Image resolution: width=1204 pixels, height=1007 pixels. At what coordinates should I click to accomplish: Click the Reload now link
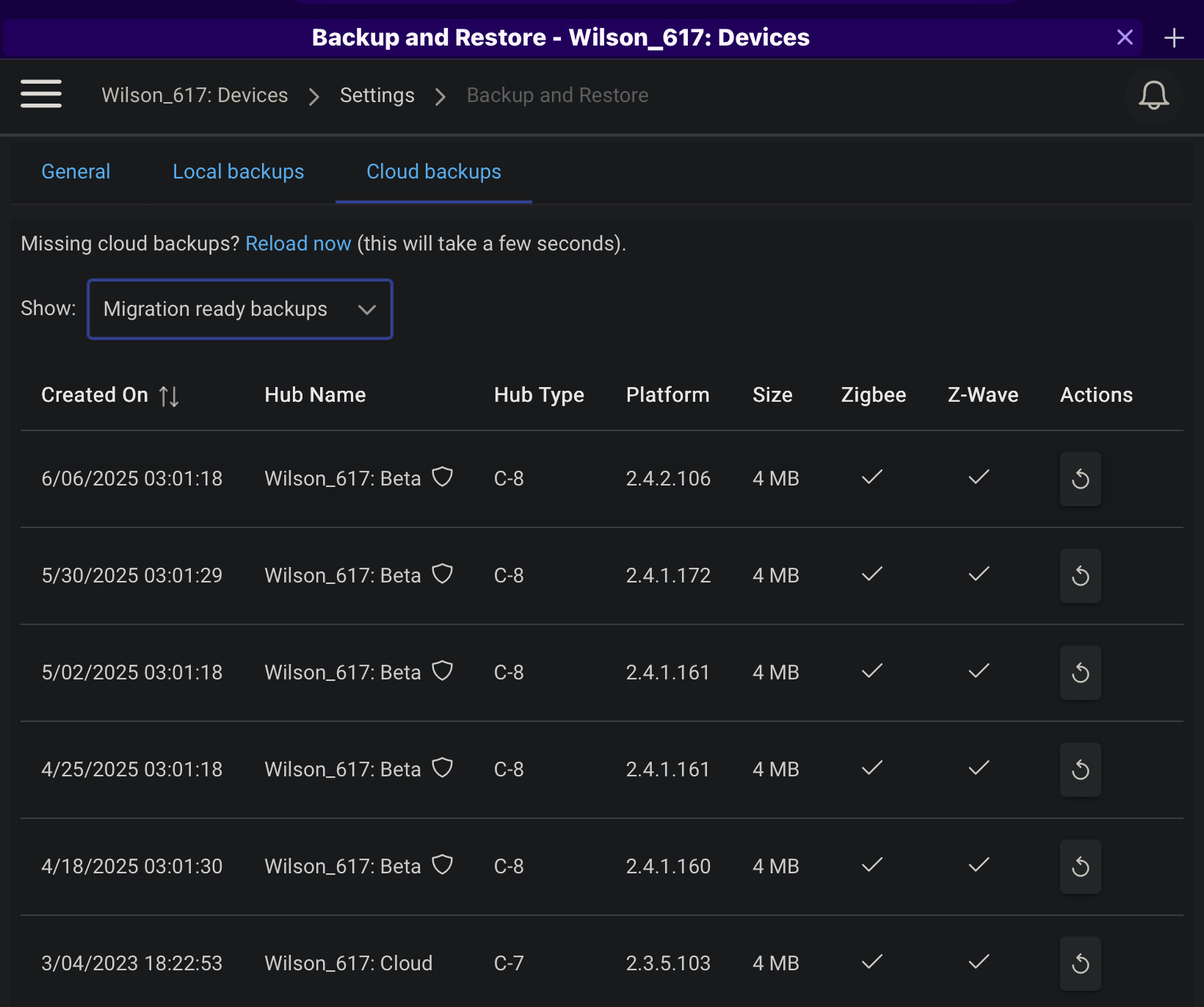(298, 244)
